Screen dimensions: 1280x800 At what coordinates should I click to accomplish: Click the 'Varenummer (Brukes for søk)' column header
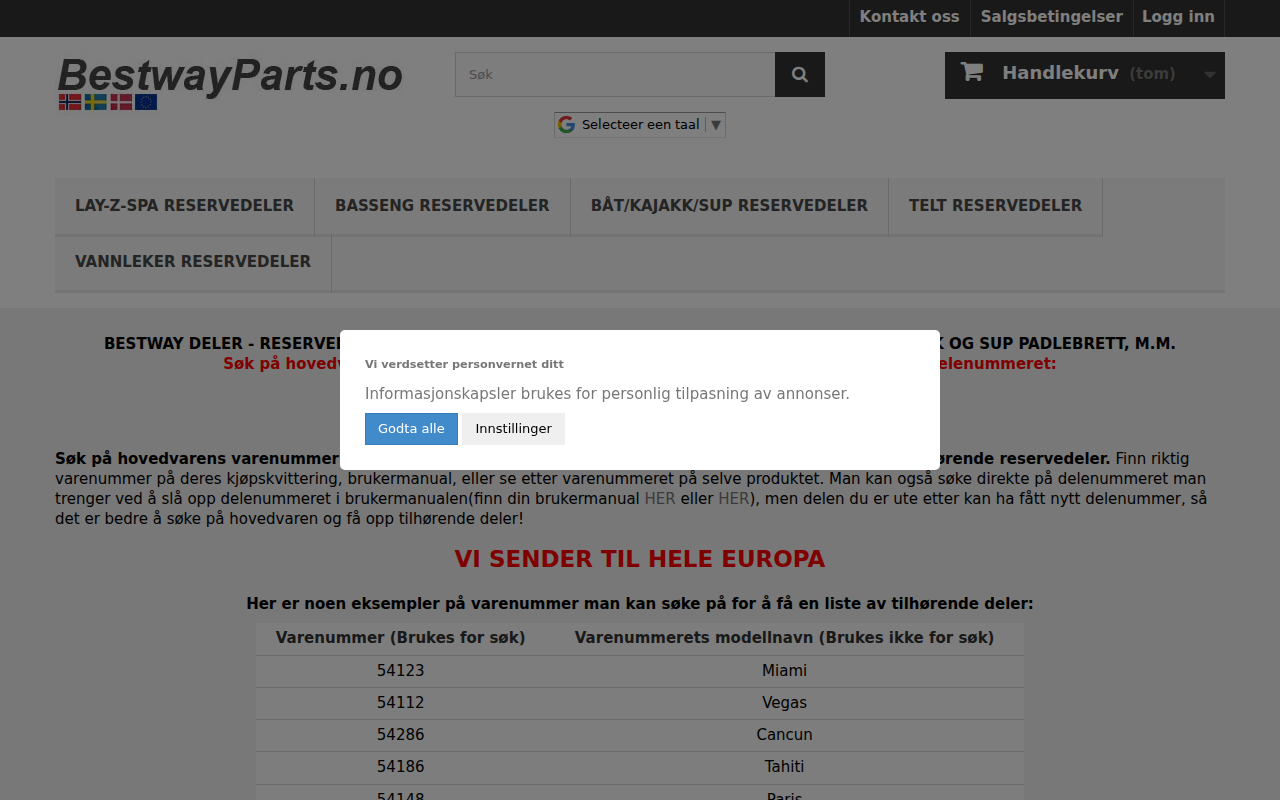pos(400,638)
